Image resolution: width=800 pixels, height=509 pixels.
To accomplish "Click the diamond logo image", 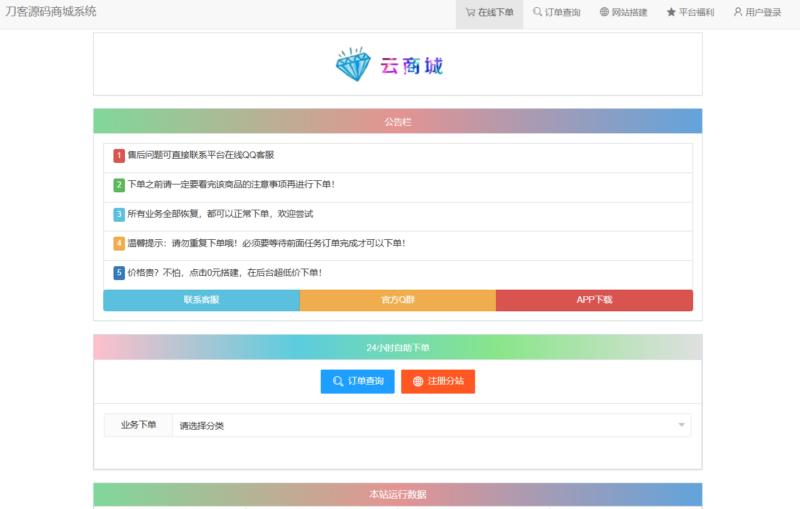I will 353,64.
